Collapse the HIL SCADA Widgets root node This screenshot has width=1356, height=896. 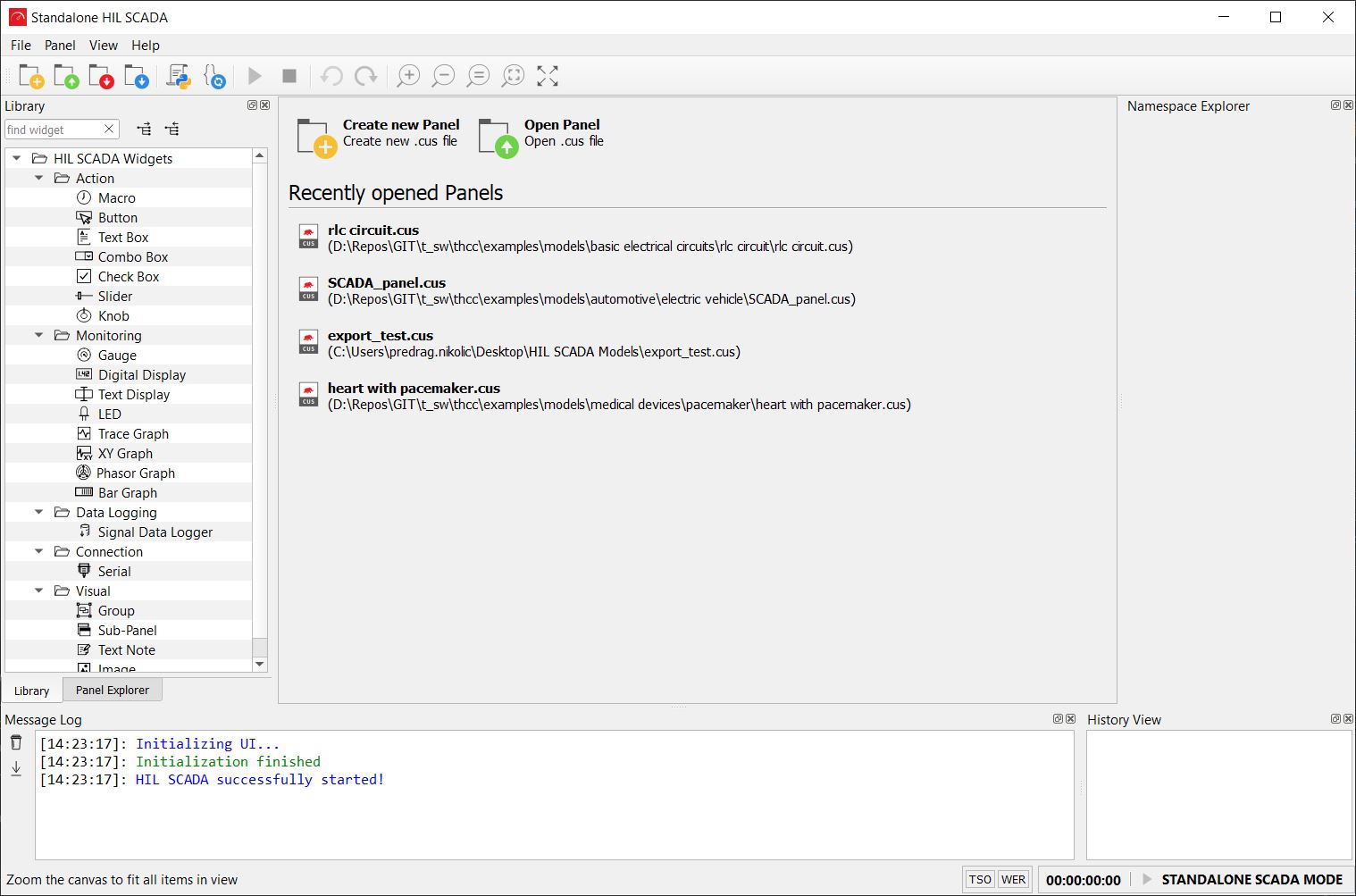pos(17,158)
